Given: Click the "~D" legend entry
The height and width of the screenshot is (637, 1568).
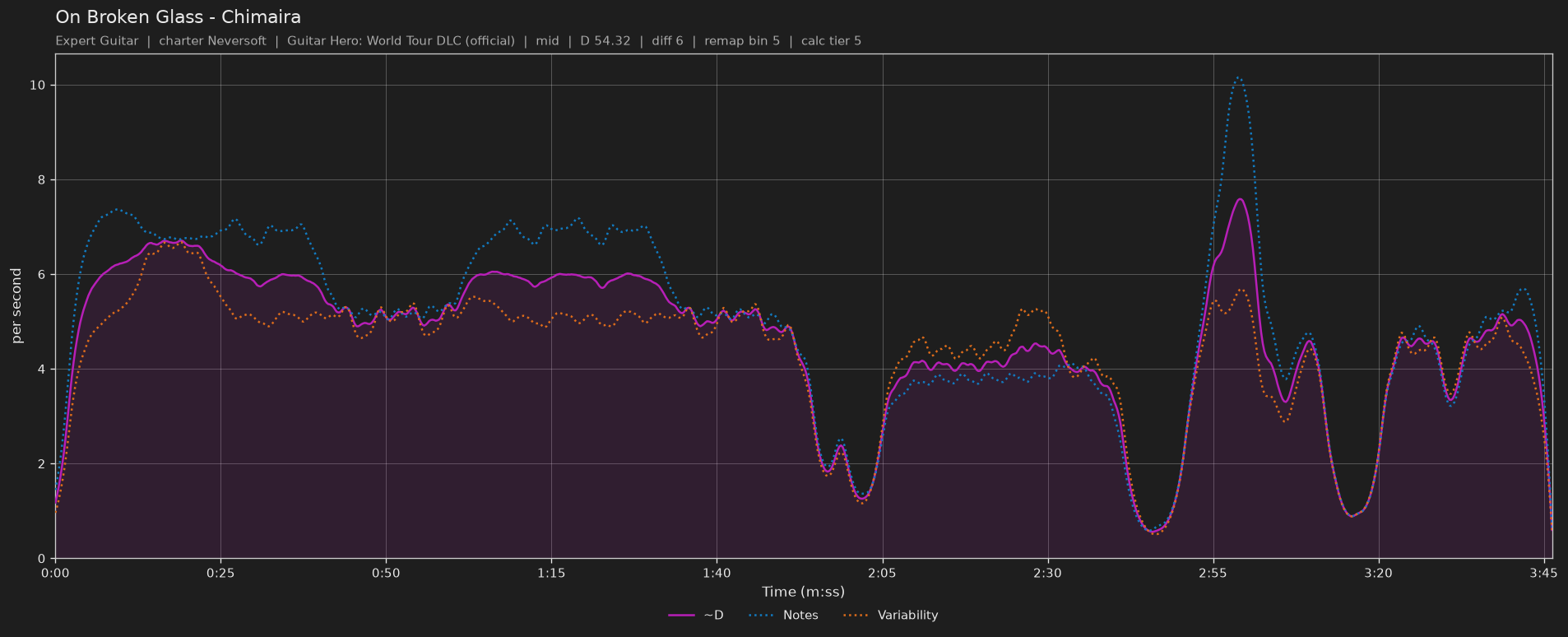Looking at the screenshot, I should pos(696,616).
